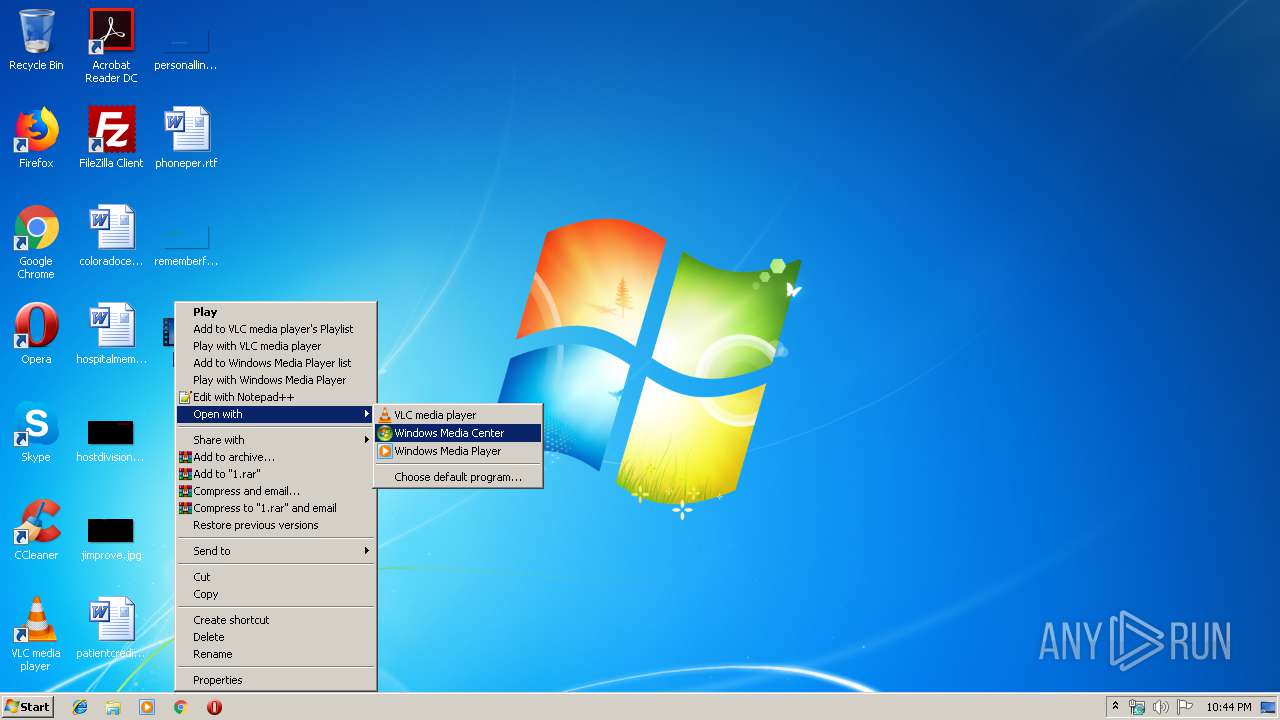Launch Windows Media Player from taskbar
1280x720 pixels.
[x=147, y=707]
